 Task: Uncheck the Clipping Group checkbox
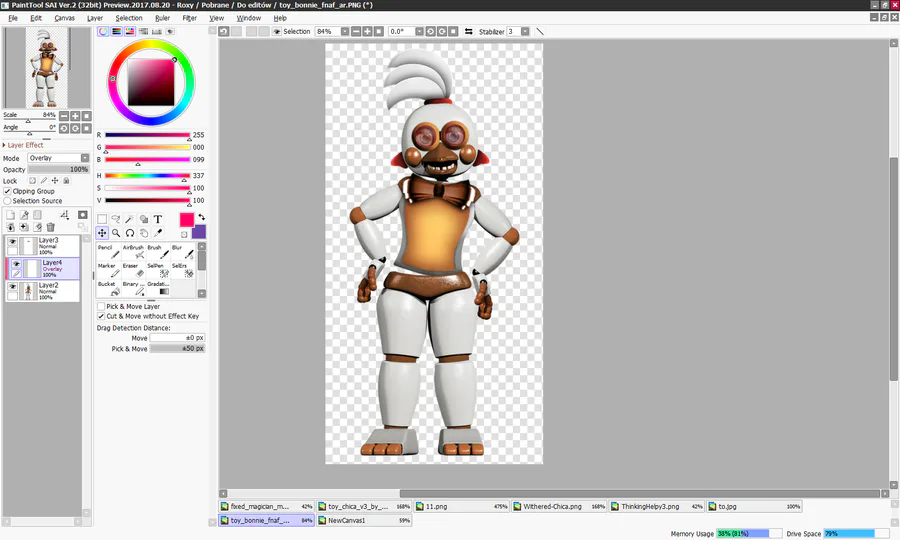click(7, 191)
